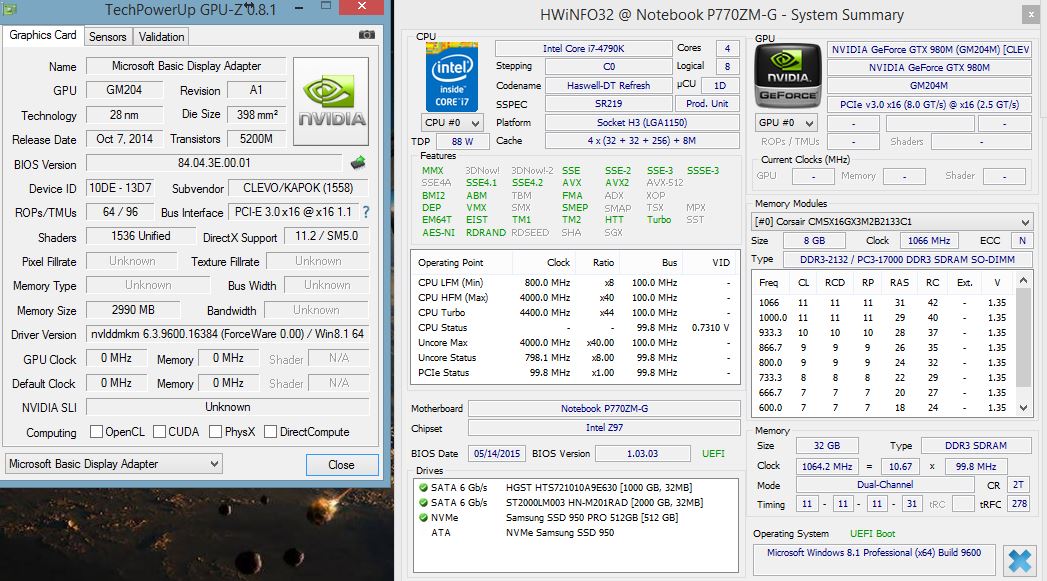Switch to the Graphics Card tab
The width and height of the screenshot is (1047, 581).
[x=43, y=35]
